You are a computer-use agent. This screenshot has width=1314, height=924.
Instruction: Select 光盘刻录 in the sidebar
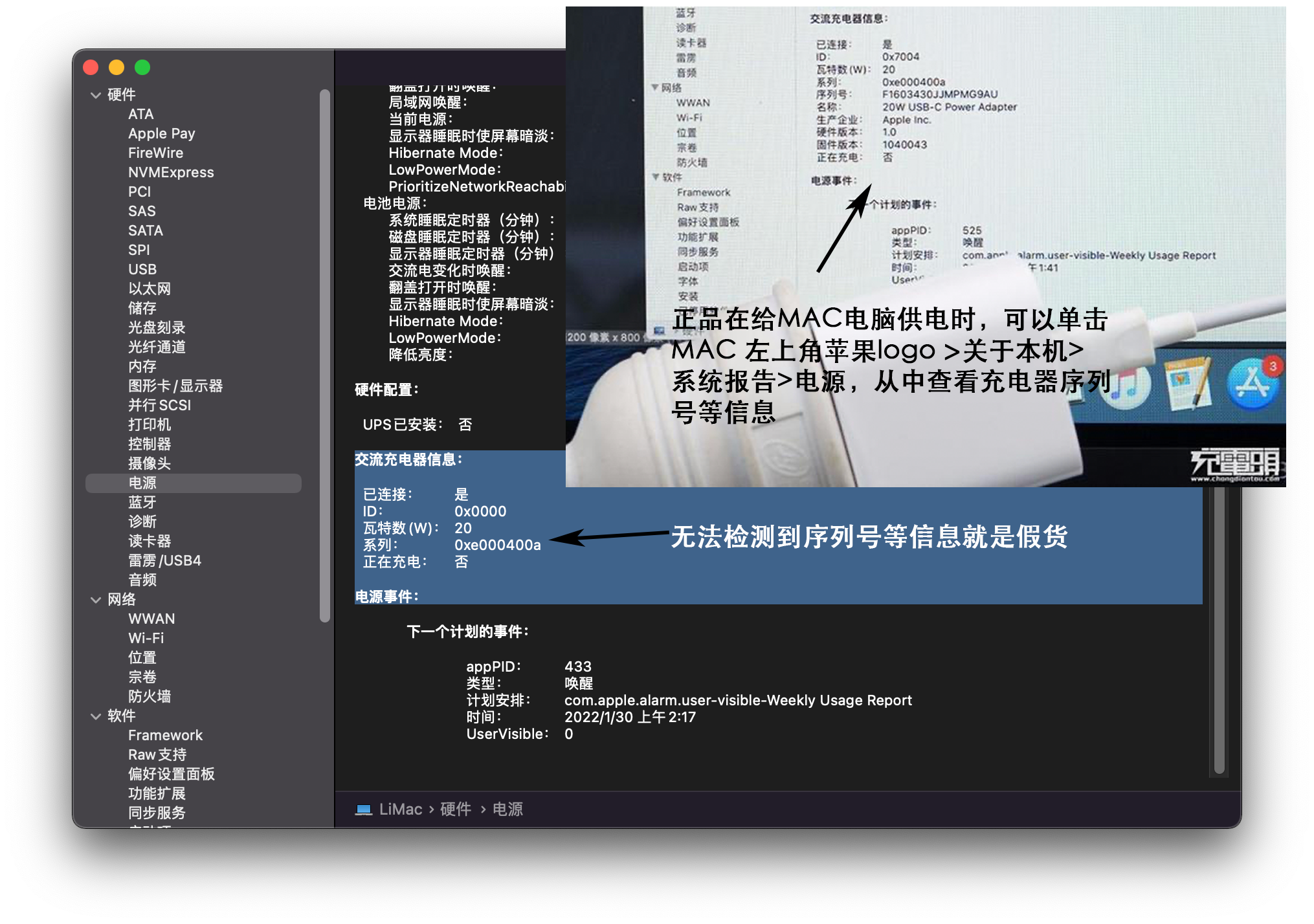click(157, 328)
